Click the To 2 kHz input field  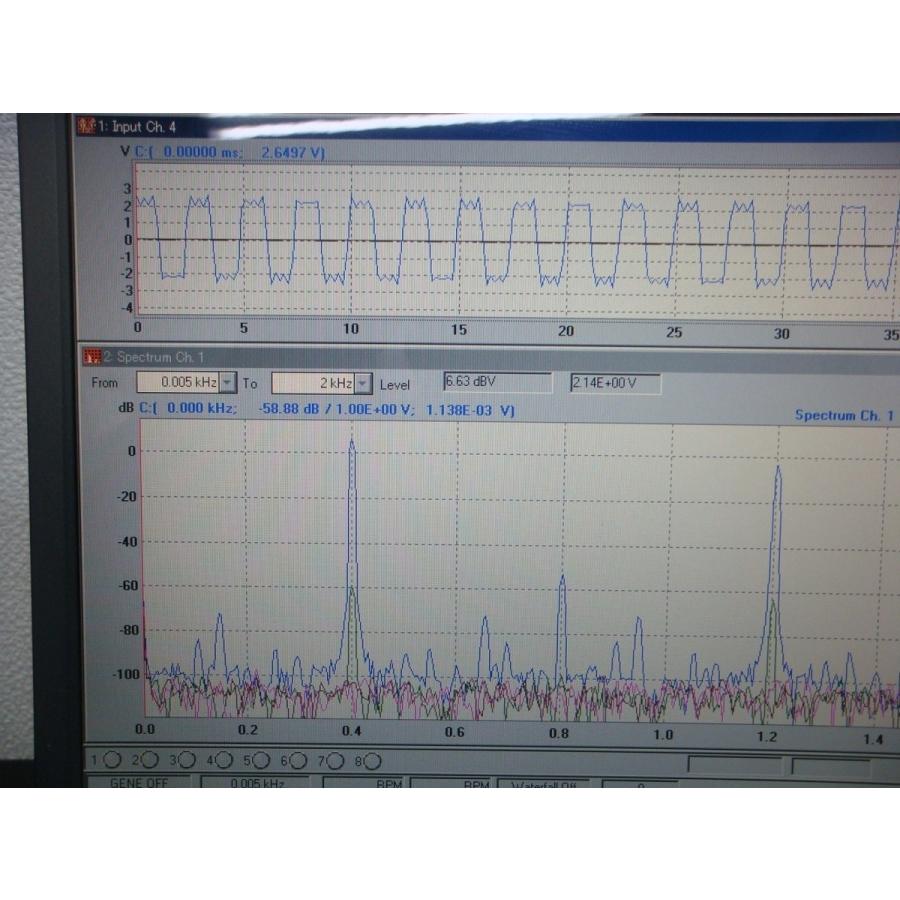[312, 383]
